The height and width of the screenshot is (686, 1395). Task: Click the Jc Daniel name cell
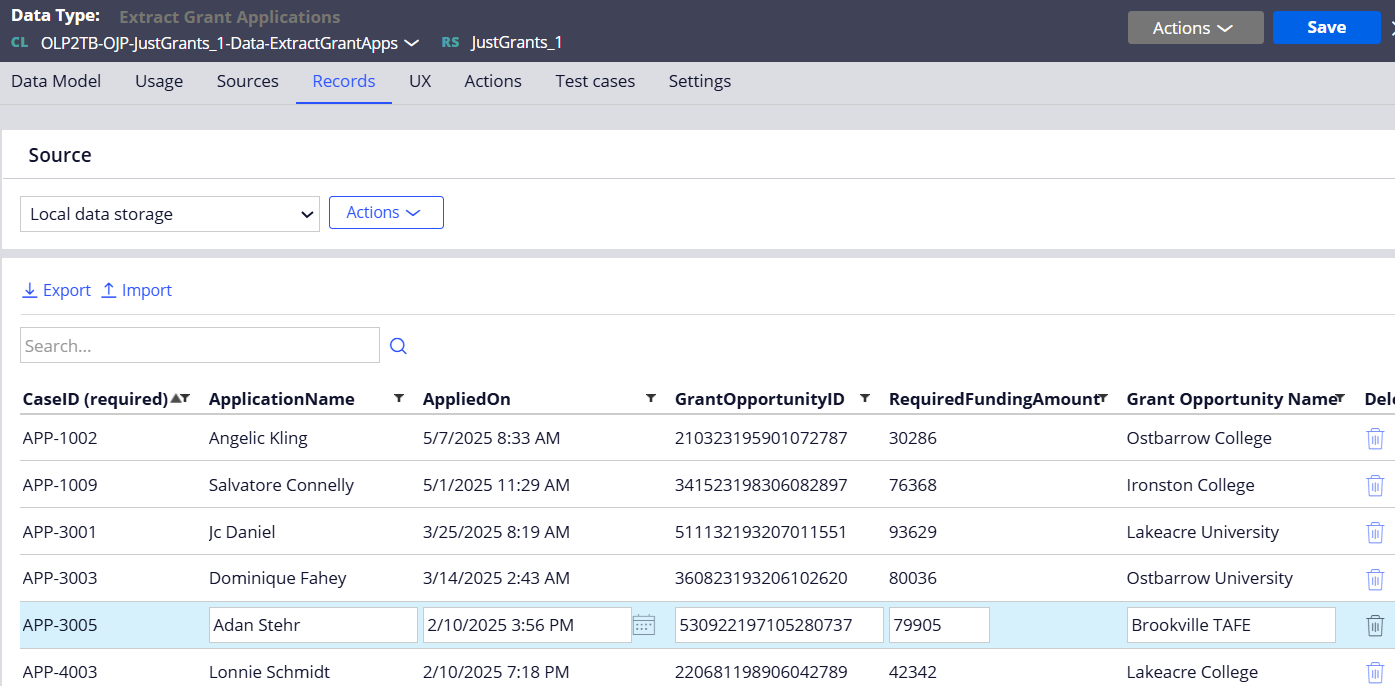[242, 532]
